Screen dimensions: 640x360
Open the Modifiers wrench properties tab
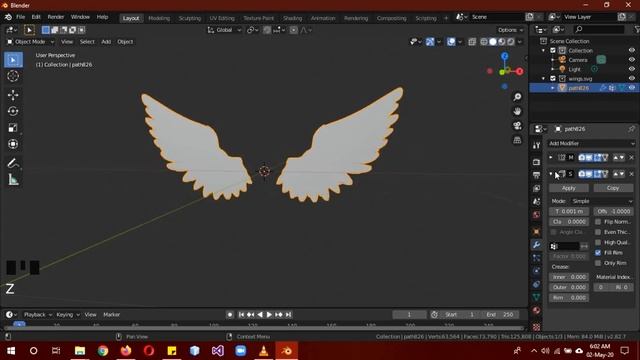536,245
